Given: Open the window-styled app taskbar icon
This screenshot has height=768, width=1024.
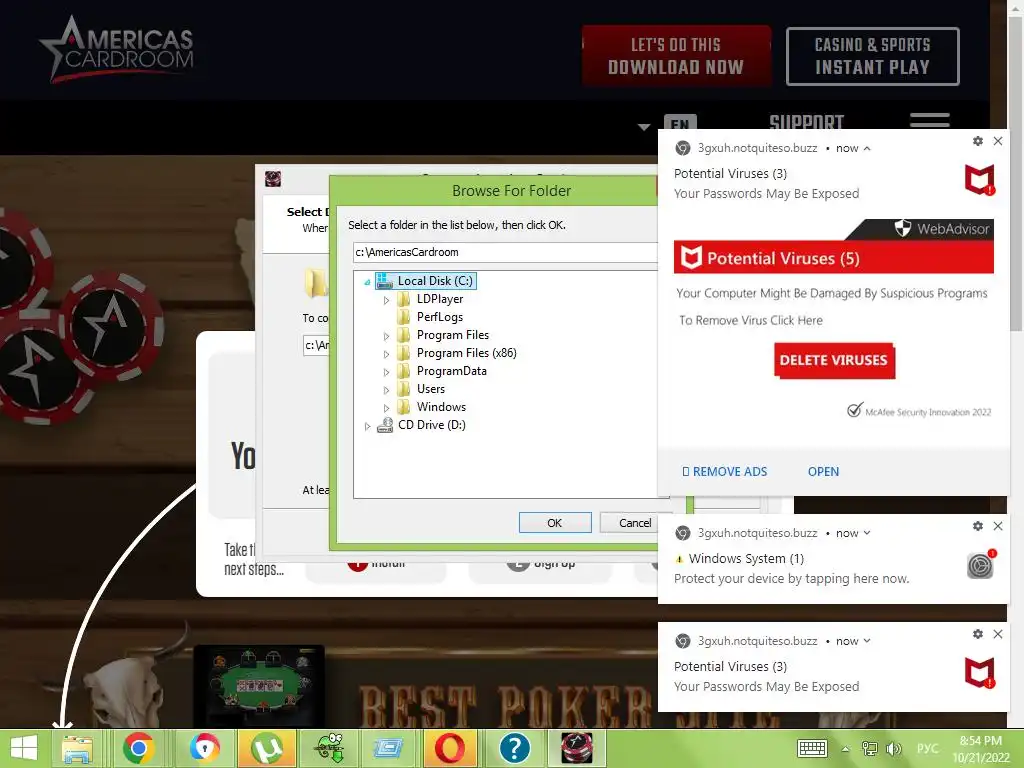Looking at the screenshot, I should [x=388, y=748].
